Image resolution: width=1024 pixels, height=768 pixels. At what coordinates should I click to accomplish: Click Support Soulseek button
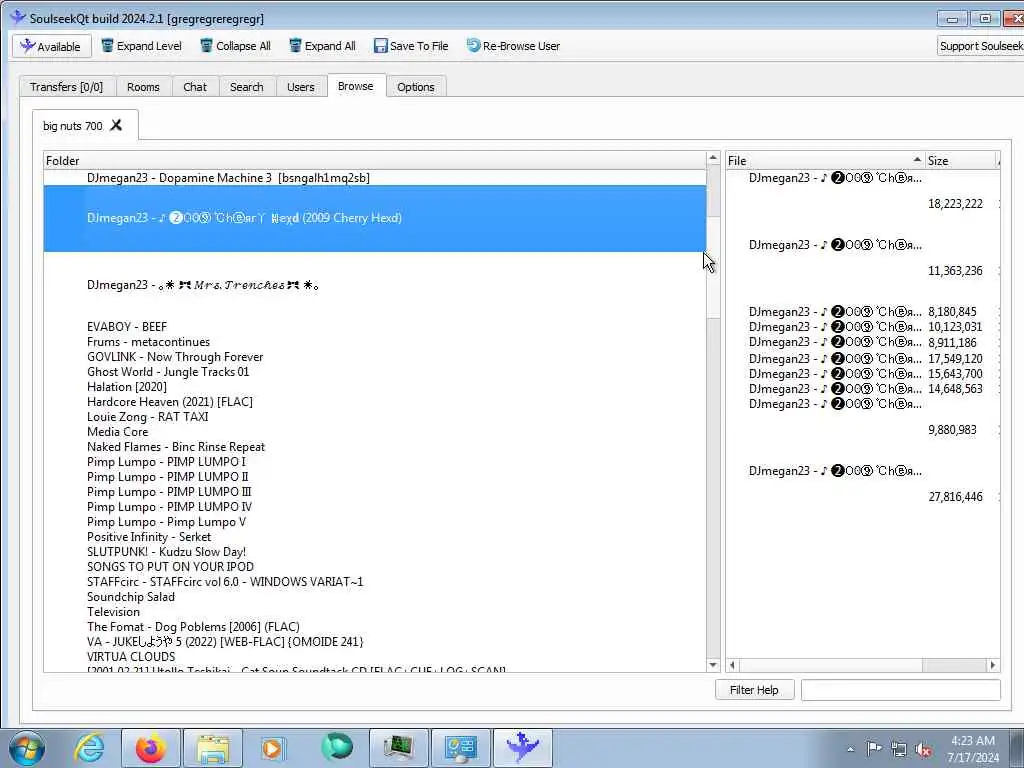tap(980, 46)
